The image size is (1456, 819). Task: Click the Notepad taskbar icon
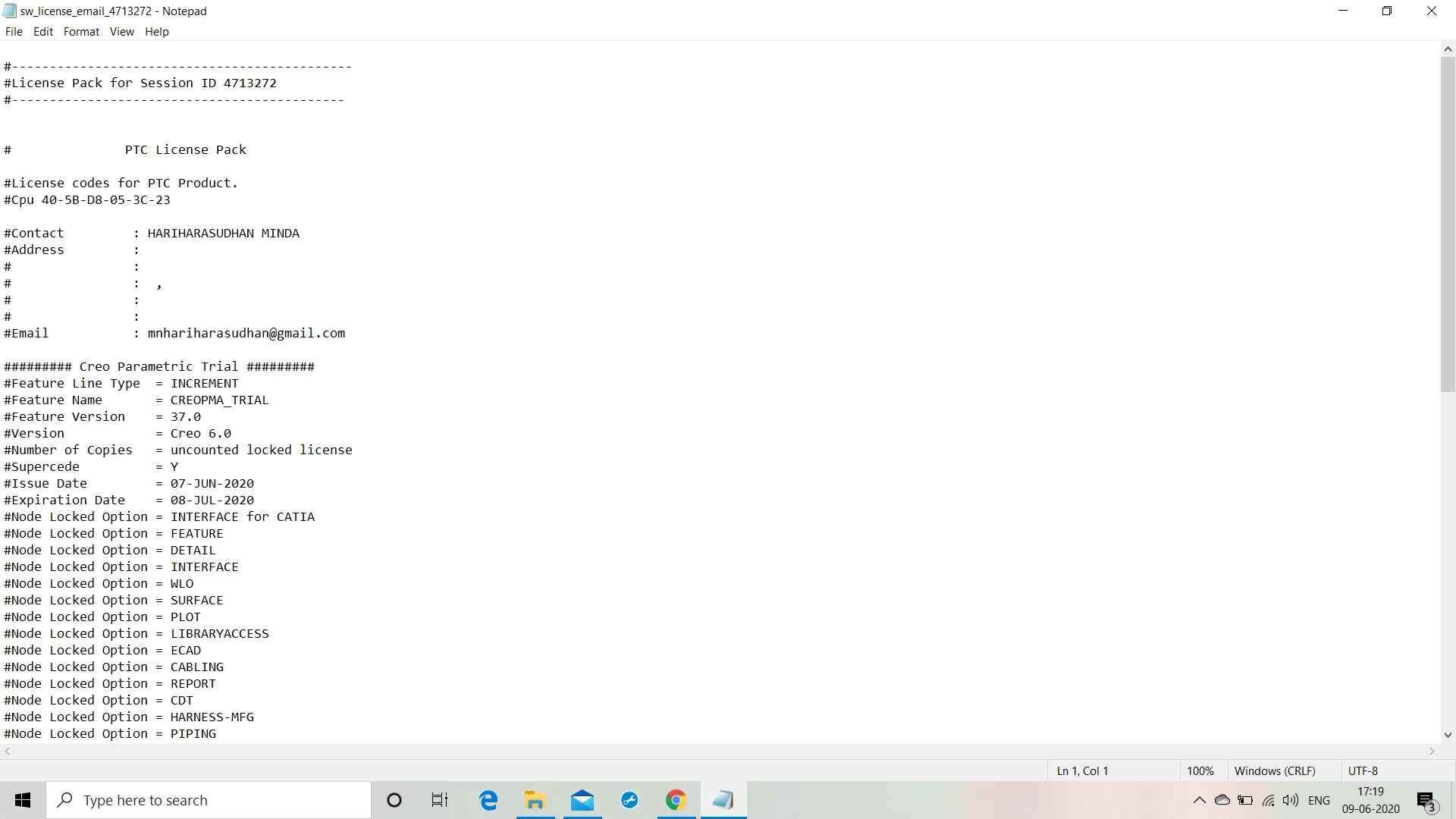[x=723, y=800]
